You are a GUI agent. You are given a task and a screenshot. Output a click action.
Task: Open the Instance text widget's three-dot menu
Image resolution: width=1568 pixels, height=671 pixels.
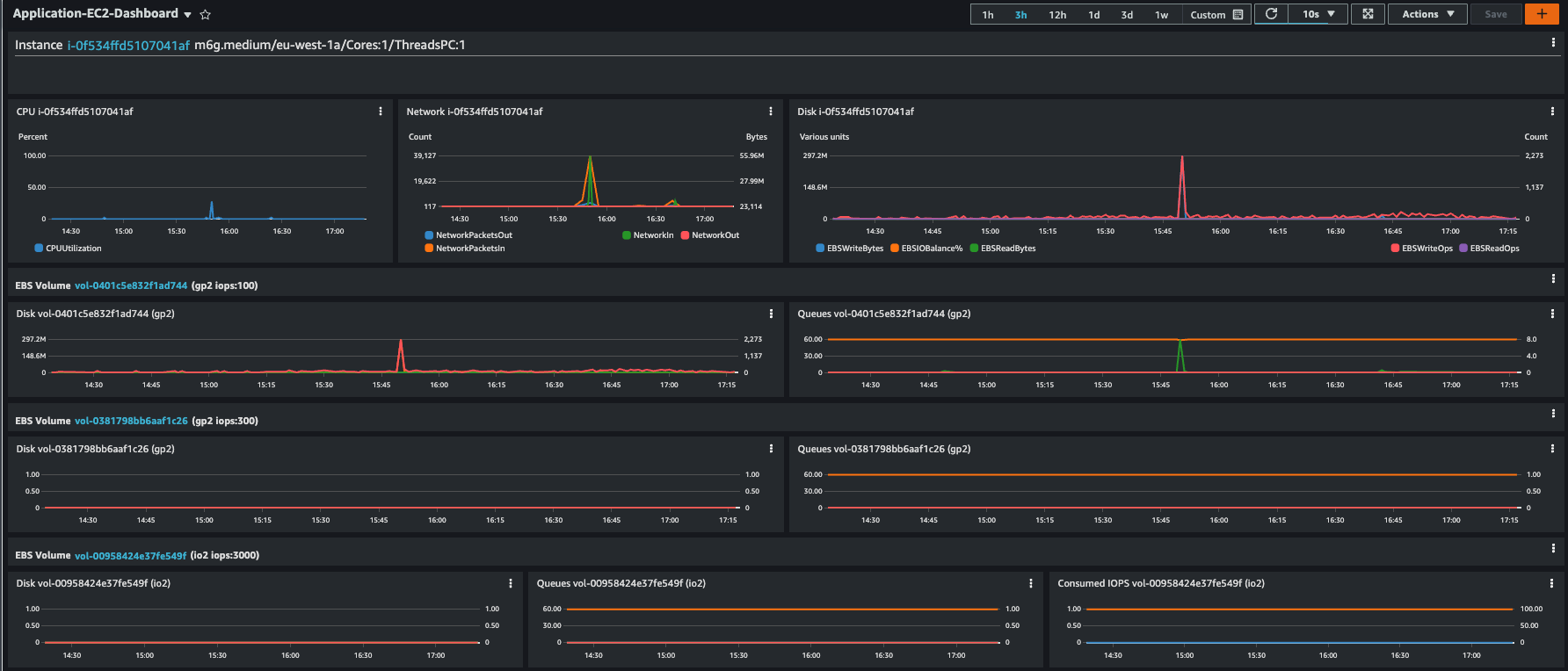click(1553, 42)
